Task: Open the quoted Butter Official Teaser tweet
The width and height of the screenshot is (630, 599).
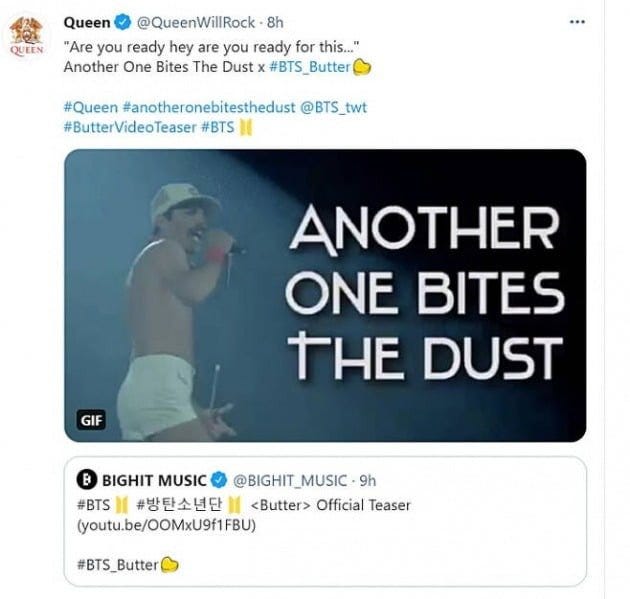Action: click(x=325, y=521)
